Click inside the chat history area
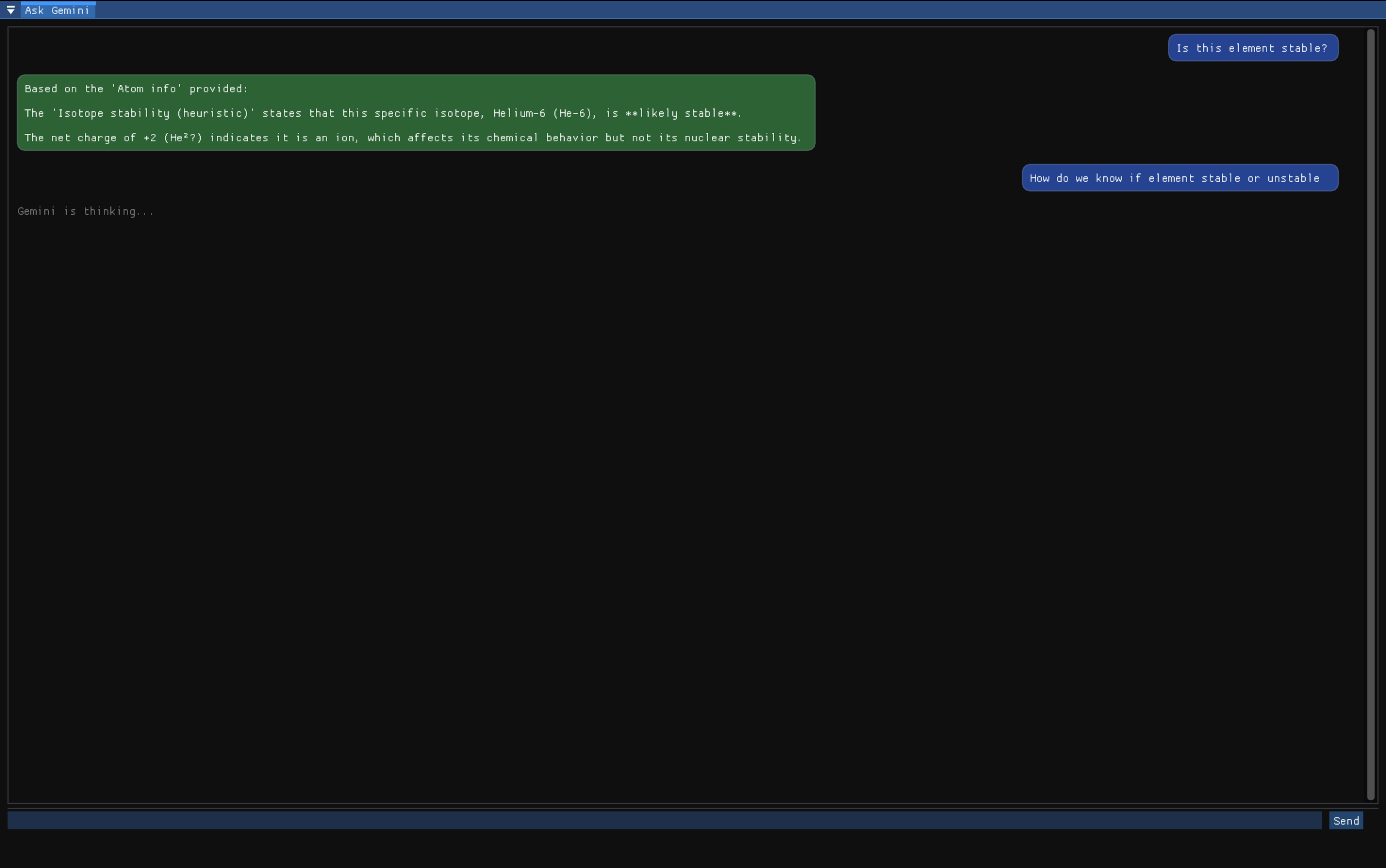1386x868 pixels. click(689, 459)
